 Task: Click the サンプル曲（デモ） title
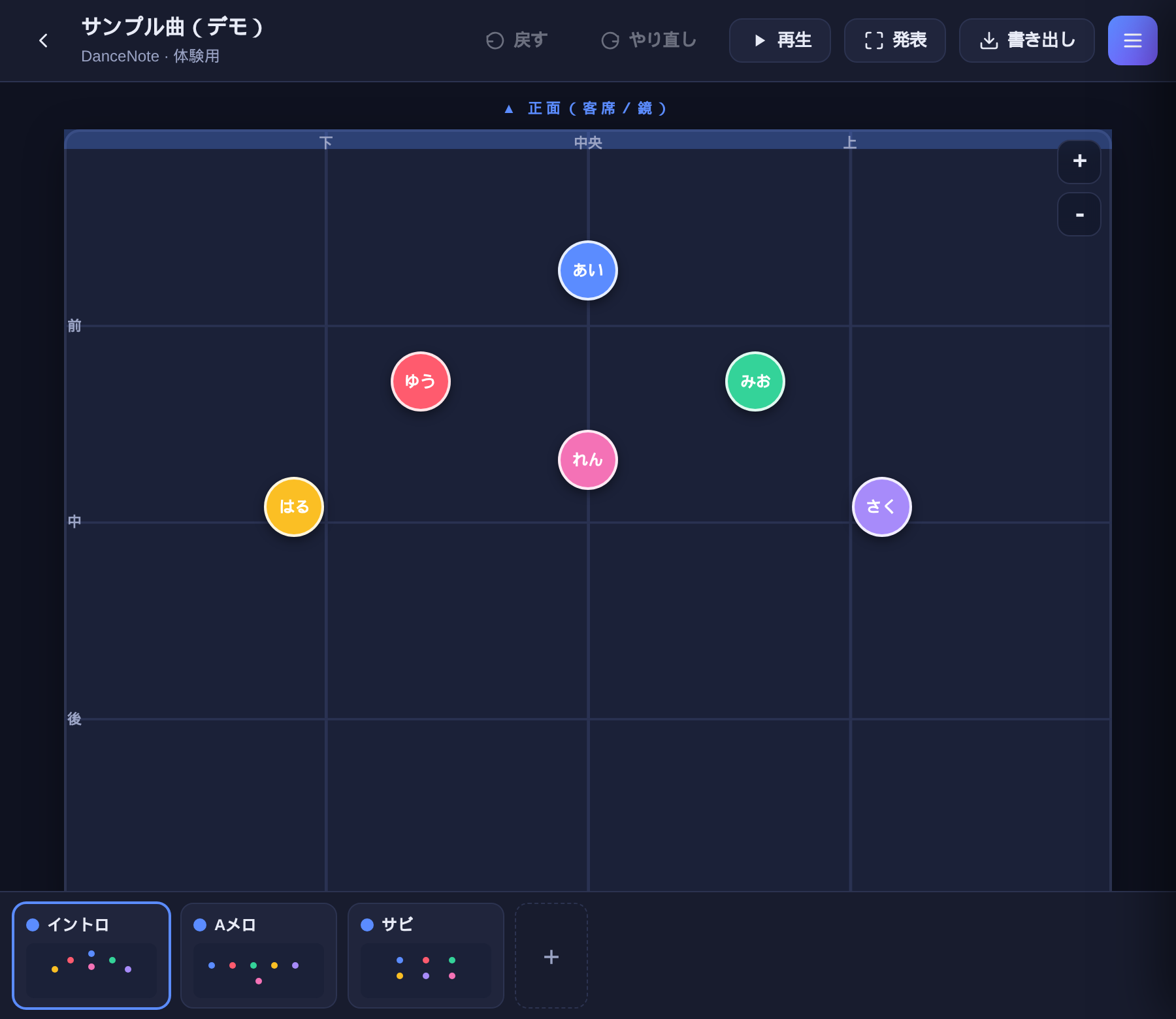coord(172,27)
